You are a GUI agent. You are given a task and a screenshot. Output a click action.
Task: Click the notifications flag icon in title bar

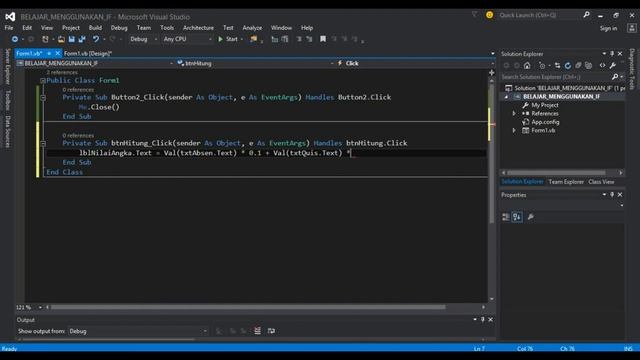point(474,15)
